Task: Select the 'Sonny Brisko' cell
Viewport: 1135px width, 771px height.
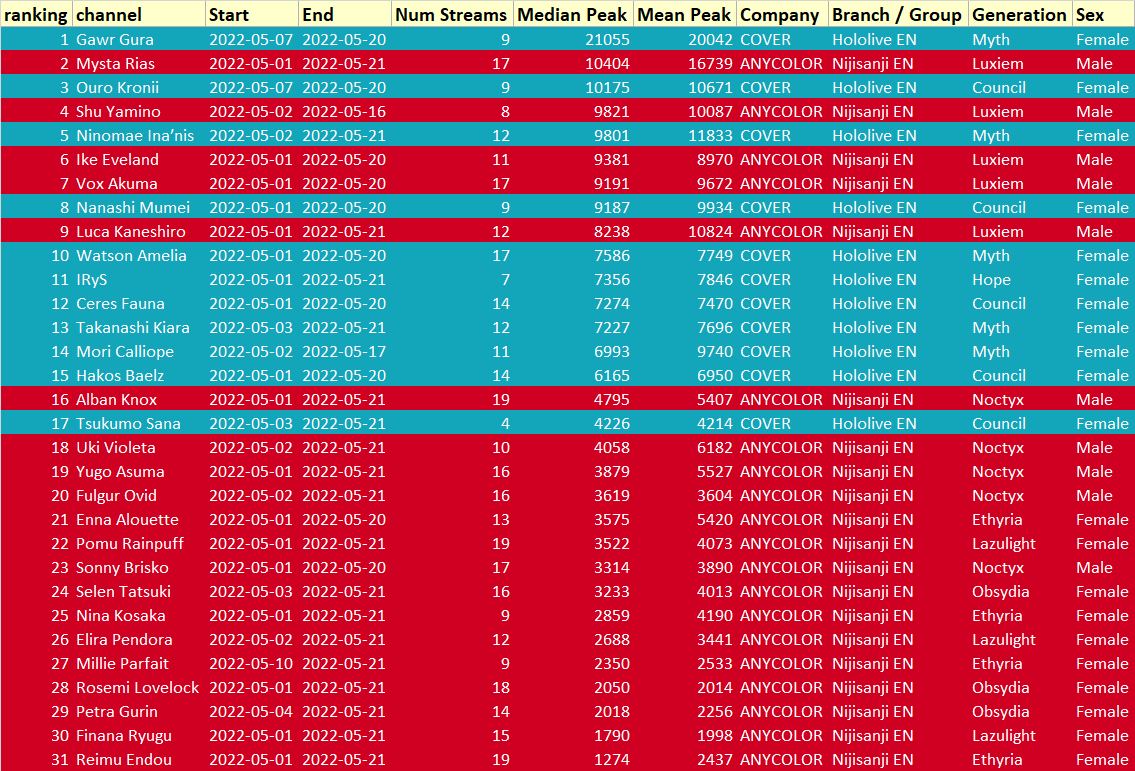Action: tap(138, 568)
